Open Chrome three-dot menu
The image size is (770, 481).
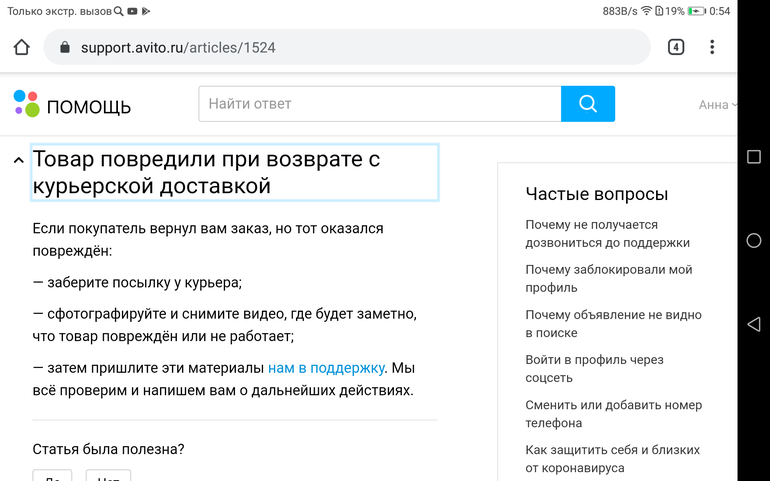(x=712, y=47)
